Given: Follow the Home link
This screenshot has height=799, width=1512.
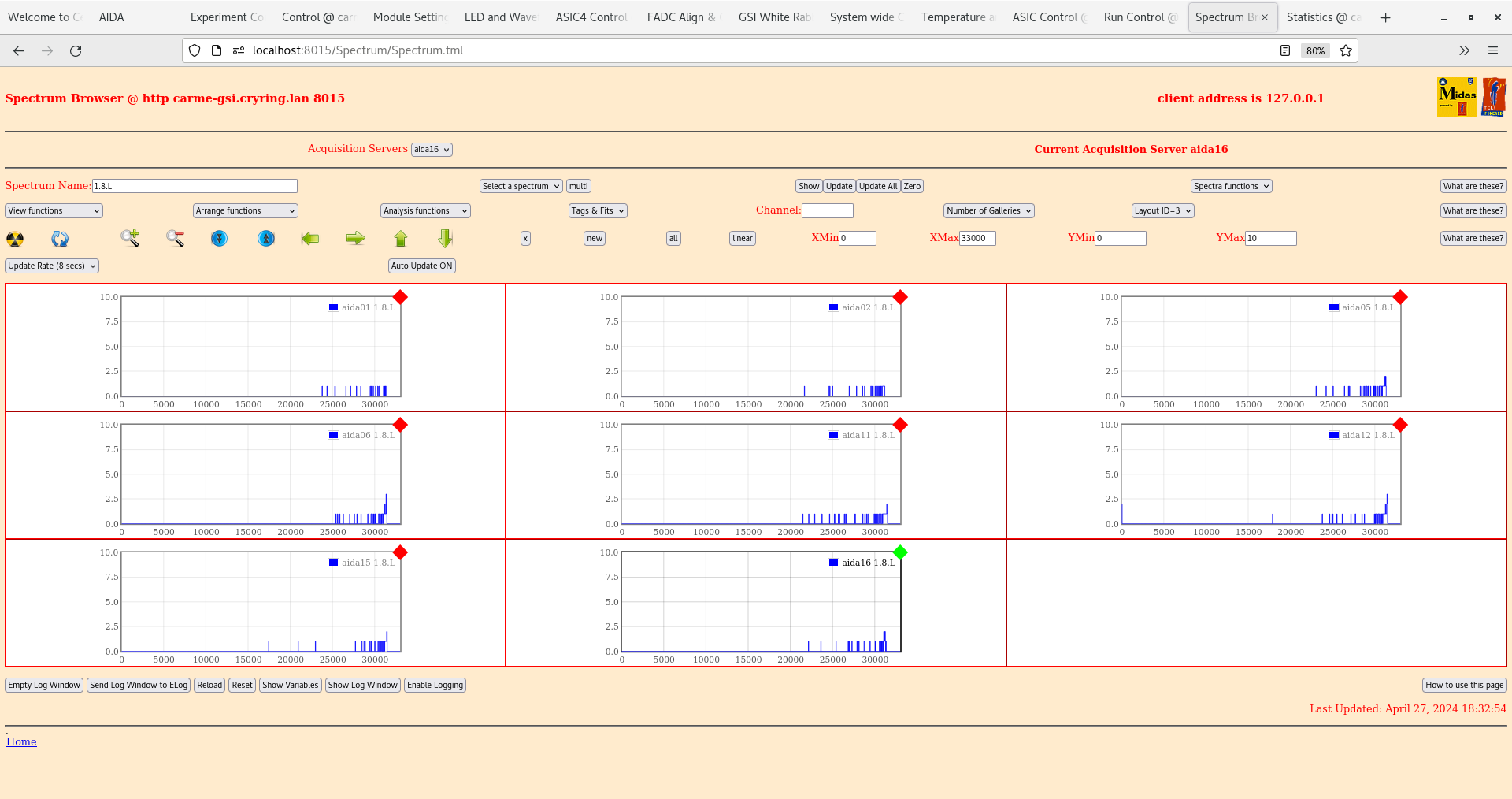Looking at the screenshot, I should click(21, 741).
